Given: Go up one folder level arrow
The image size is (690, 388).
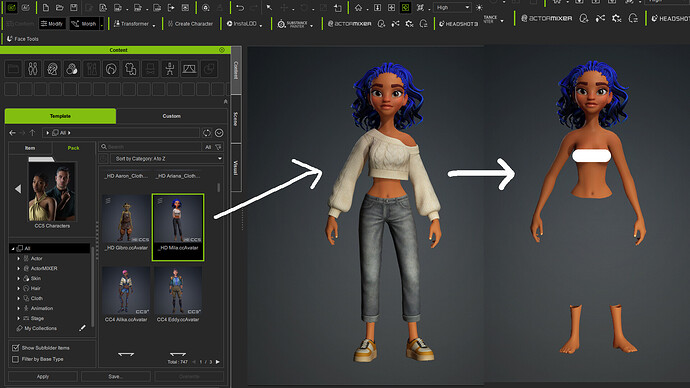Looking at the screenshot, I should [x=32, y=132].
